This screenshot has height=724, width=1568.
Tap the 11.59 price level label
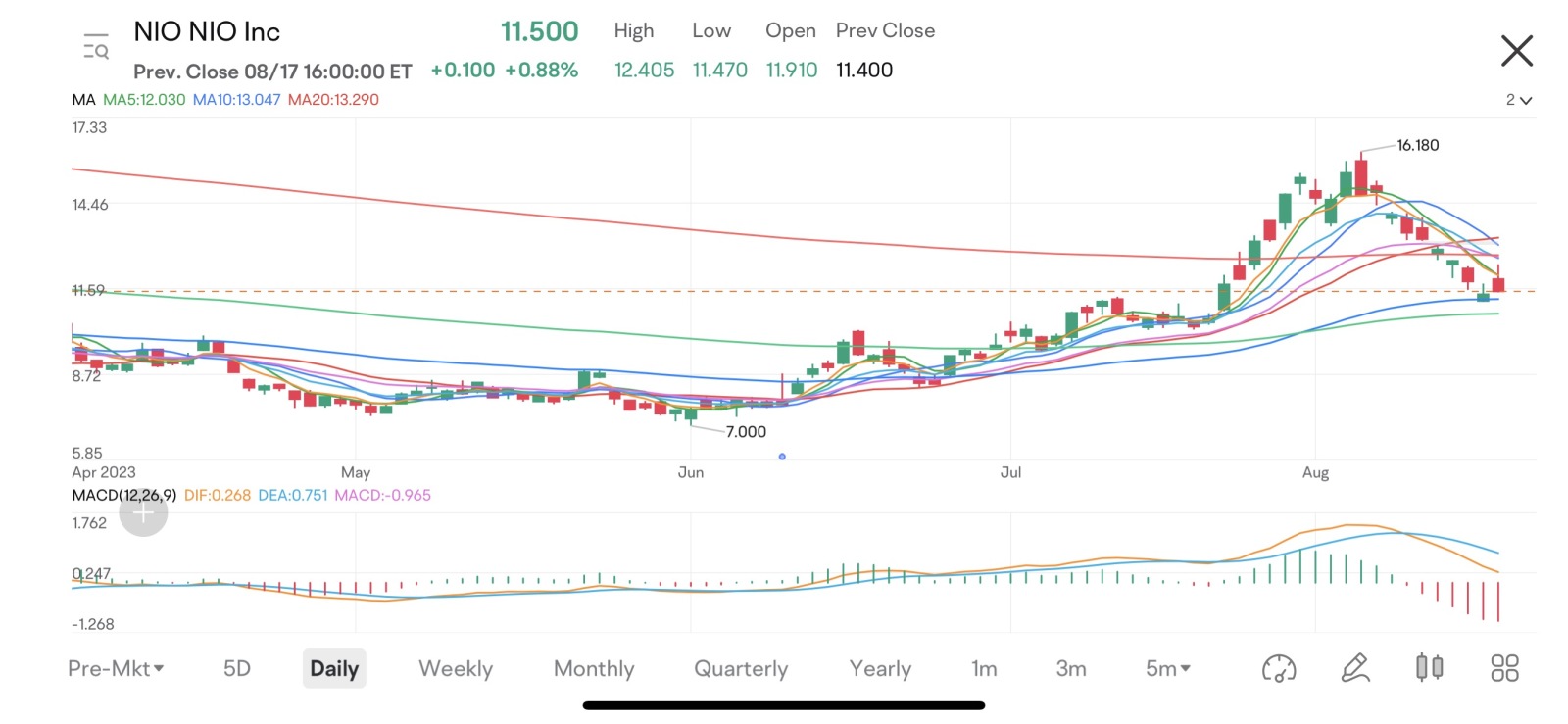point(88,290)
